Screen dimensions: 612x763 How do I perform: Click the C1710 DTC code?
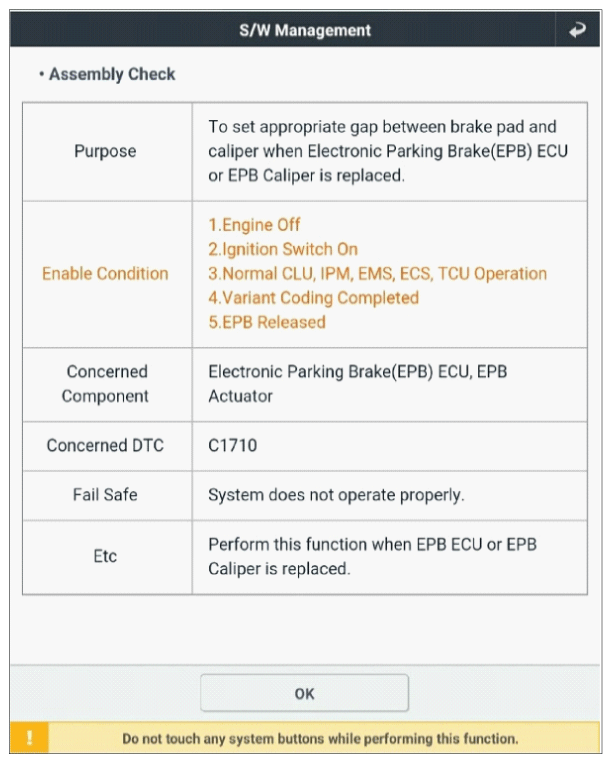[x=233, y=445]
